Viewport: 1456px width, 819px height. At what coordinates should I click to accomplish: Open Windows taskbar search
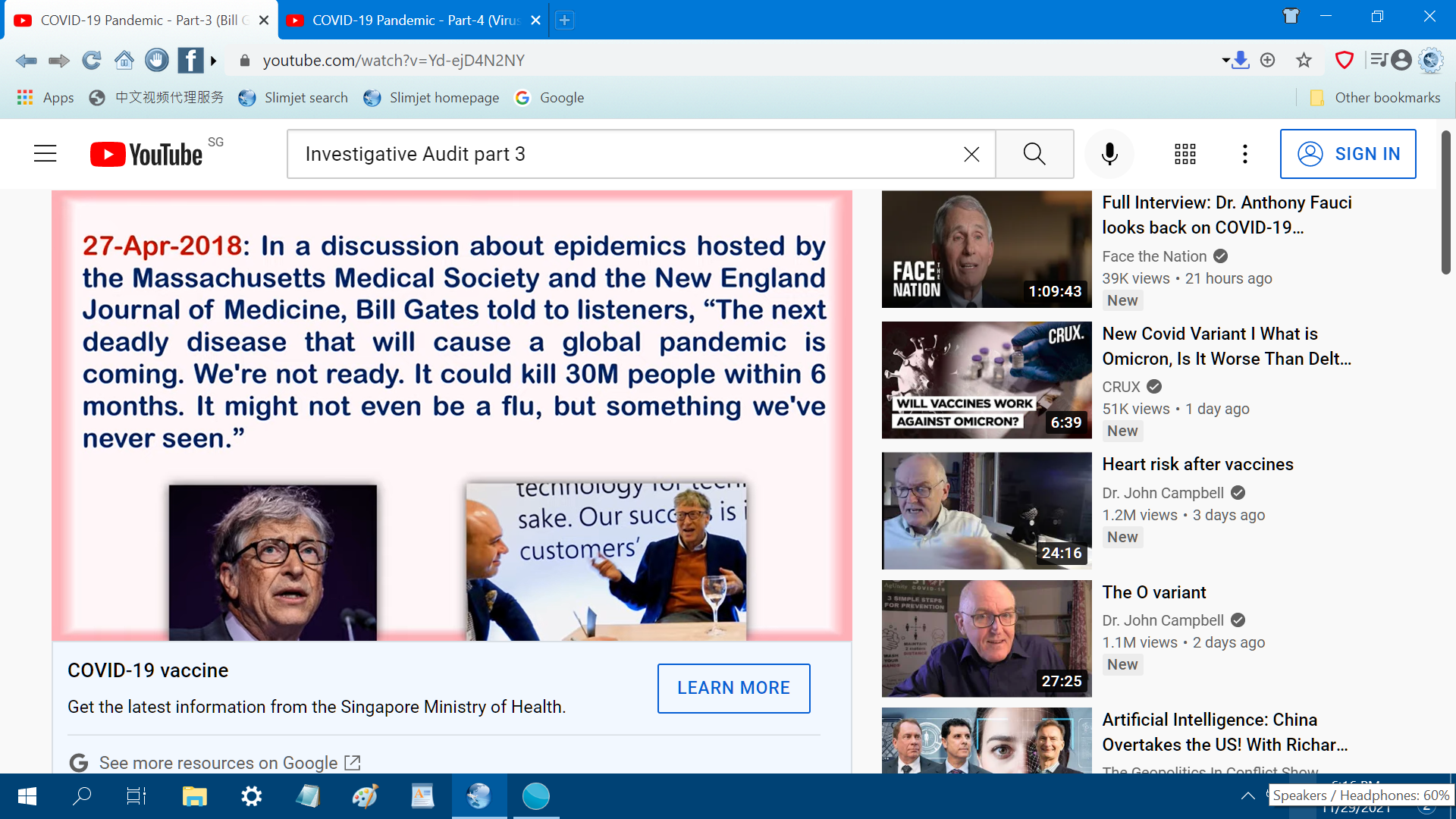coord(82,796)
